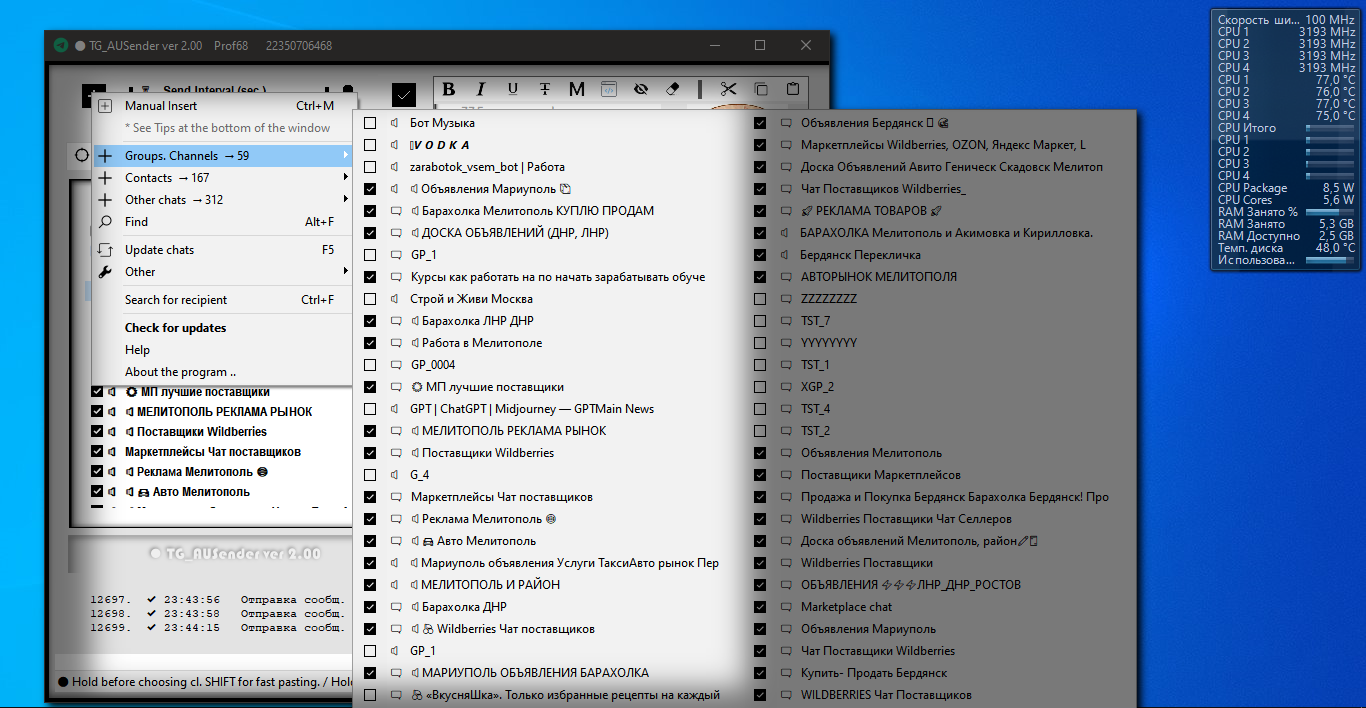The height and width of the screenshot is (708, 1366).
Task: Uncheck Авто Мелитополь in the main window list
Action: (x=97, y=492)
